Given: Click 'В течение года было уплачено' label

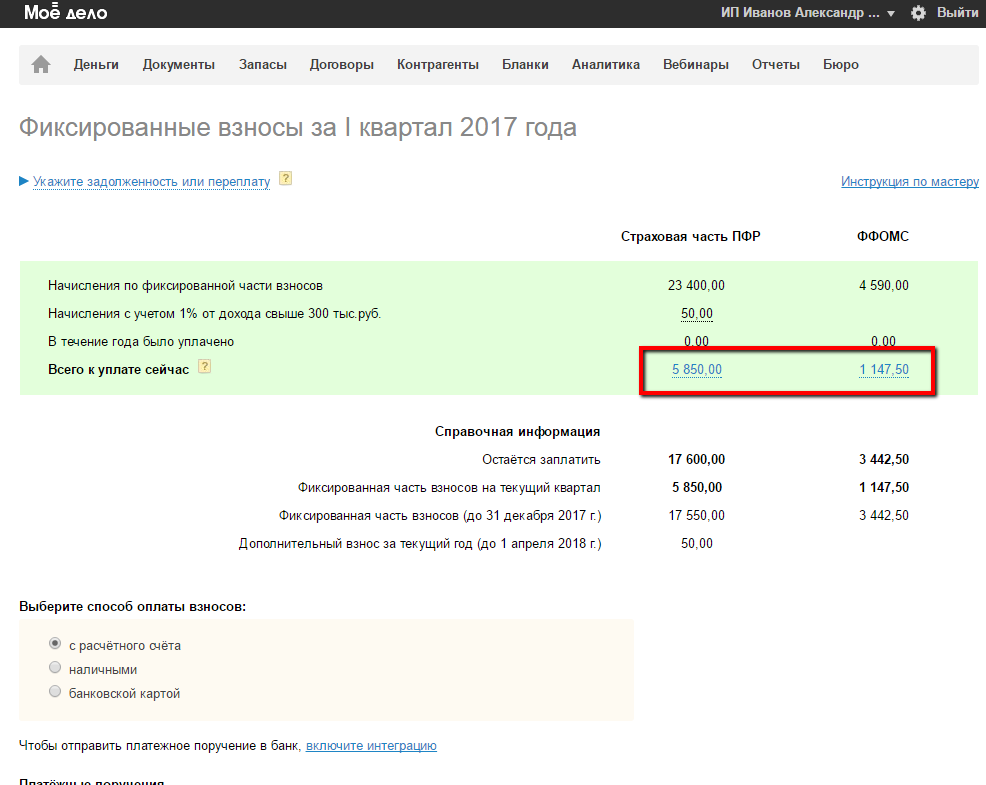Looking at the screenshot, I should click(x=141, y=342).
